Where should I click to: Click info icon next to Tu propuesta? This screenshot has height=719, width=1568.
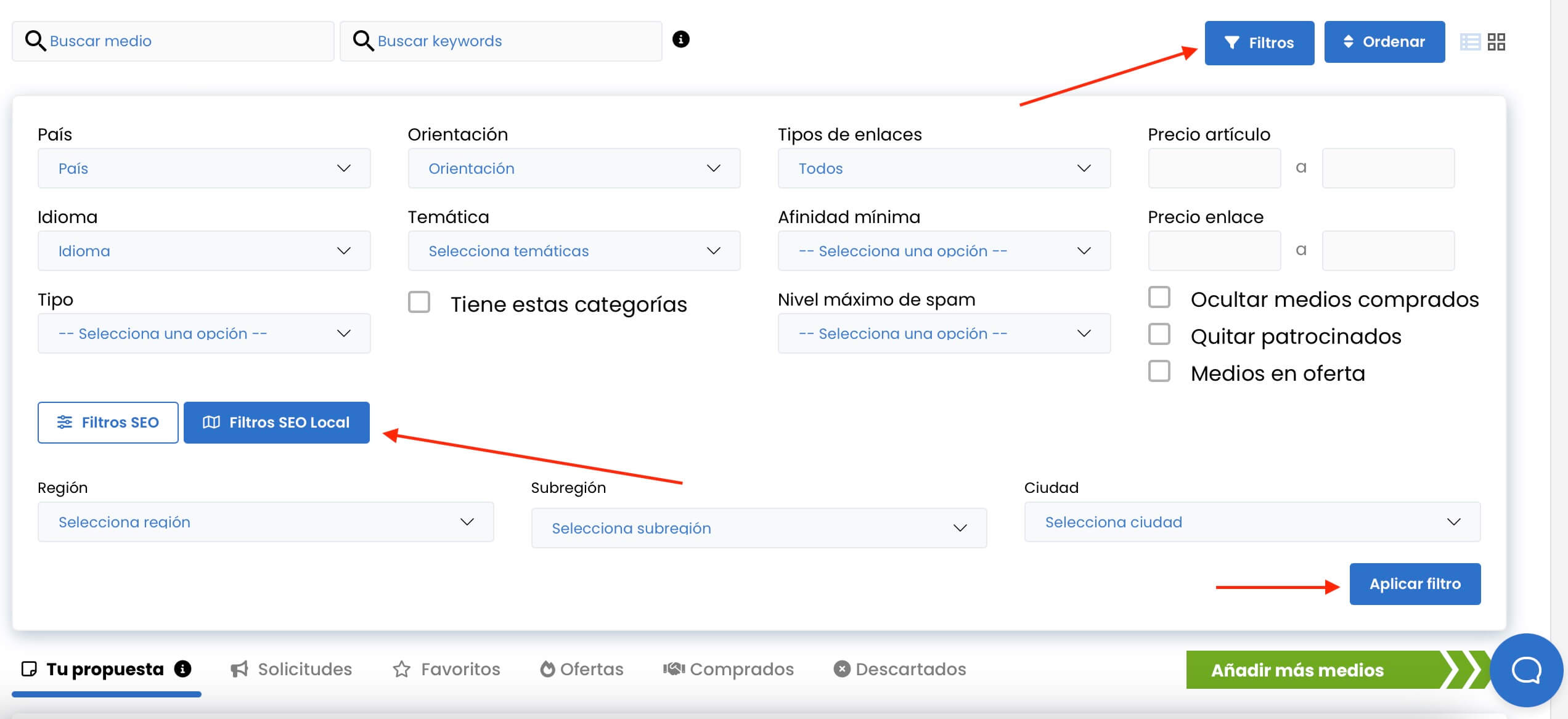pos(182,668)
